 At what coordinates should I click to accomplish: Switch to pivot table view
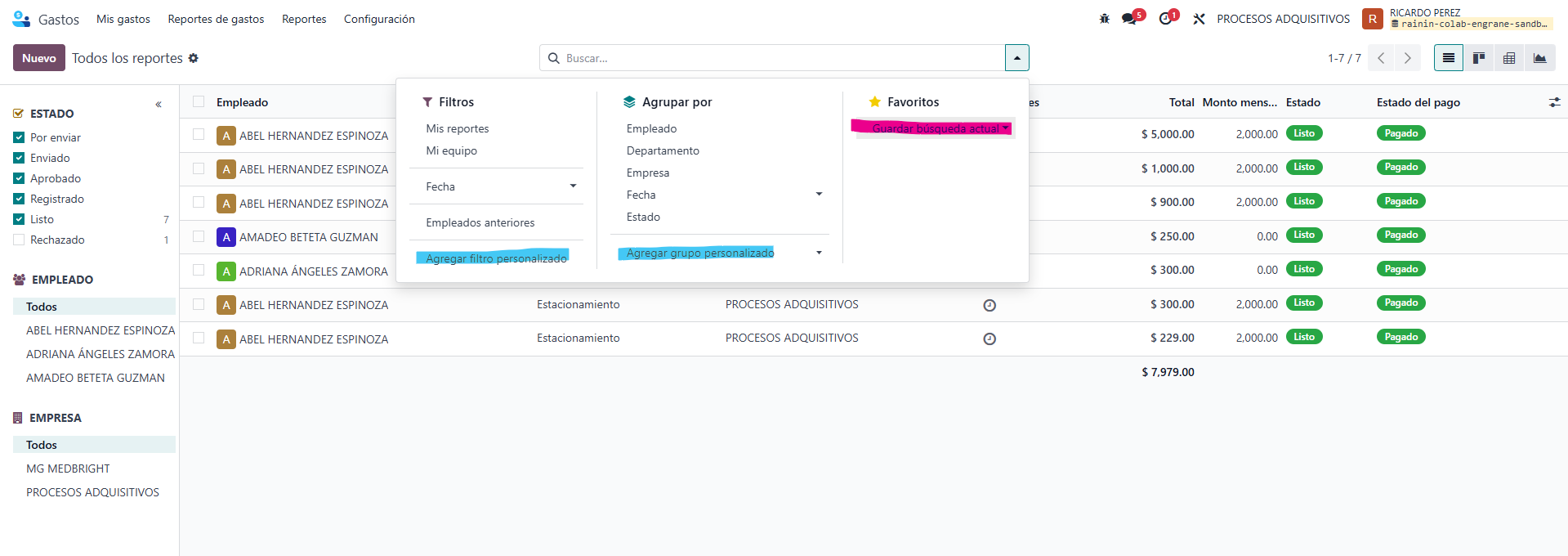pos(1509,58)
